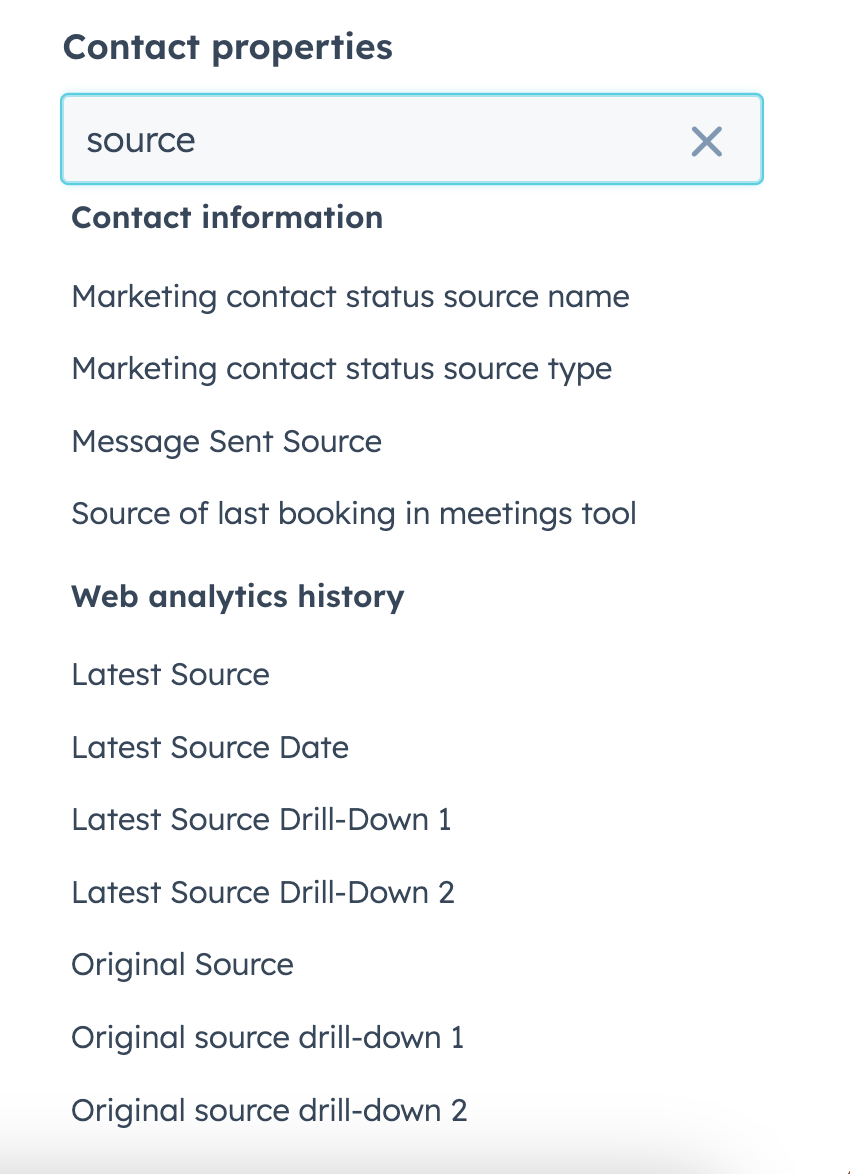The height and width of the screenshot is (1174, 850).
Task: Select Latest Source Drill-Down 2
Action: [x=263, y=892]
